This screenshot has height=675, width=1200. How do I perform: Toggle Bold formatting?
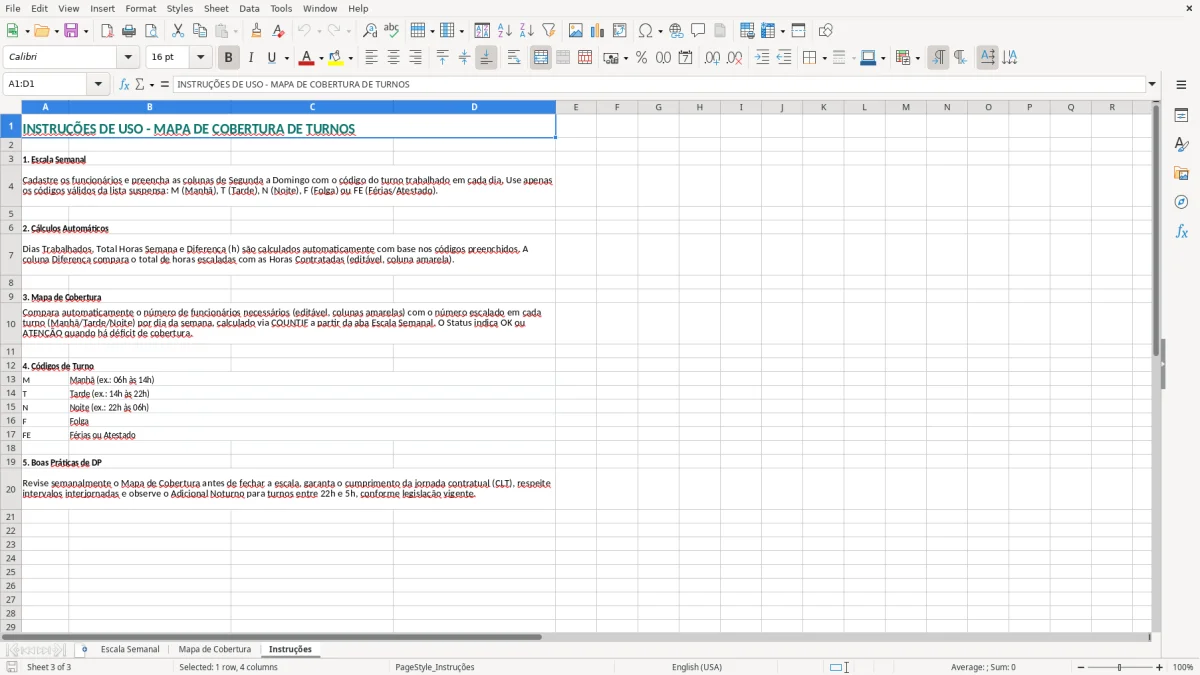tap(228, 58)
